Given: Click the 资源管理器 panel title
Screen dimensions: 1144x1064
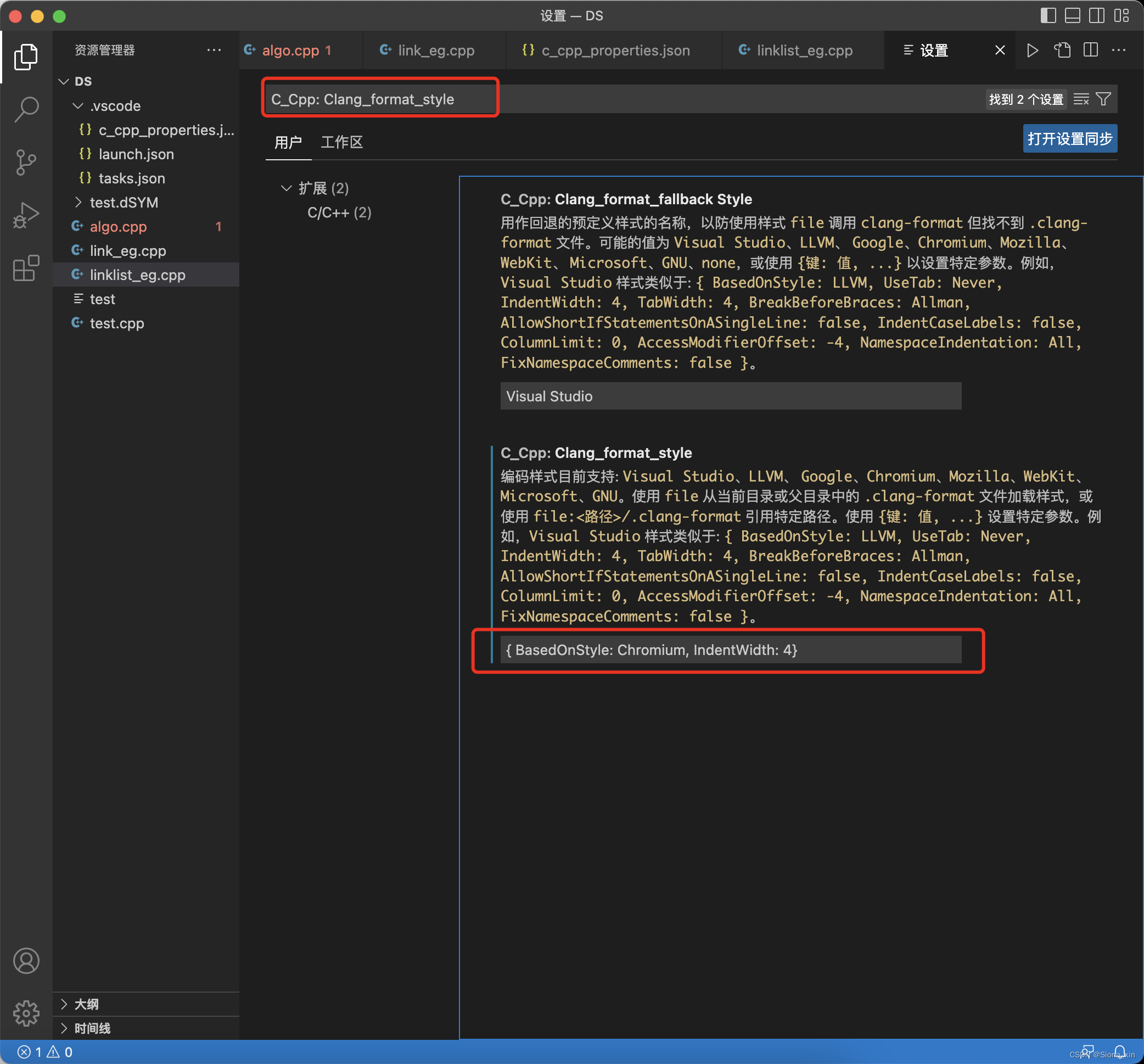Looking at the screenshot, I should coord(104,50).
